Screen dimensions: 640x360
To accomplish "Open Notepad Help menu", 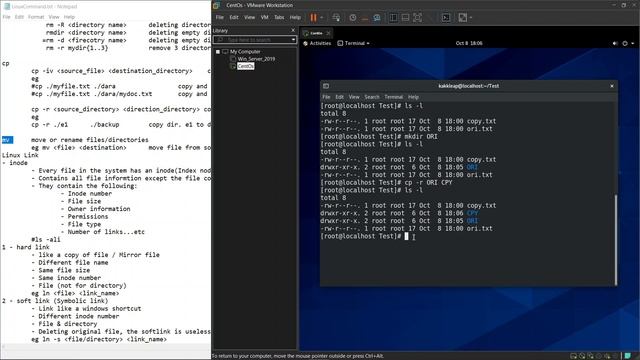I will pos(69,17).
